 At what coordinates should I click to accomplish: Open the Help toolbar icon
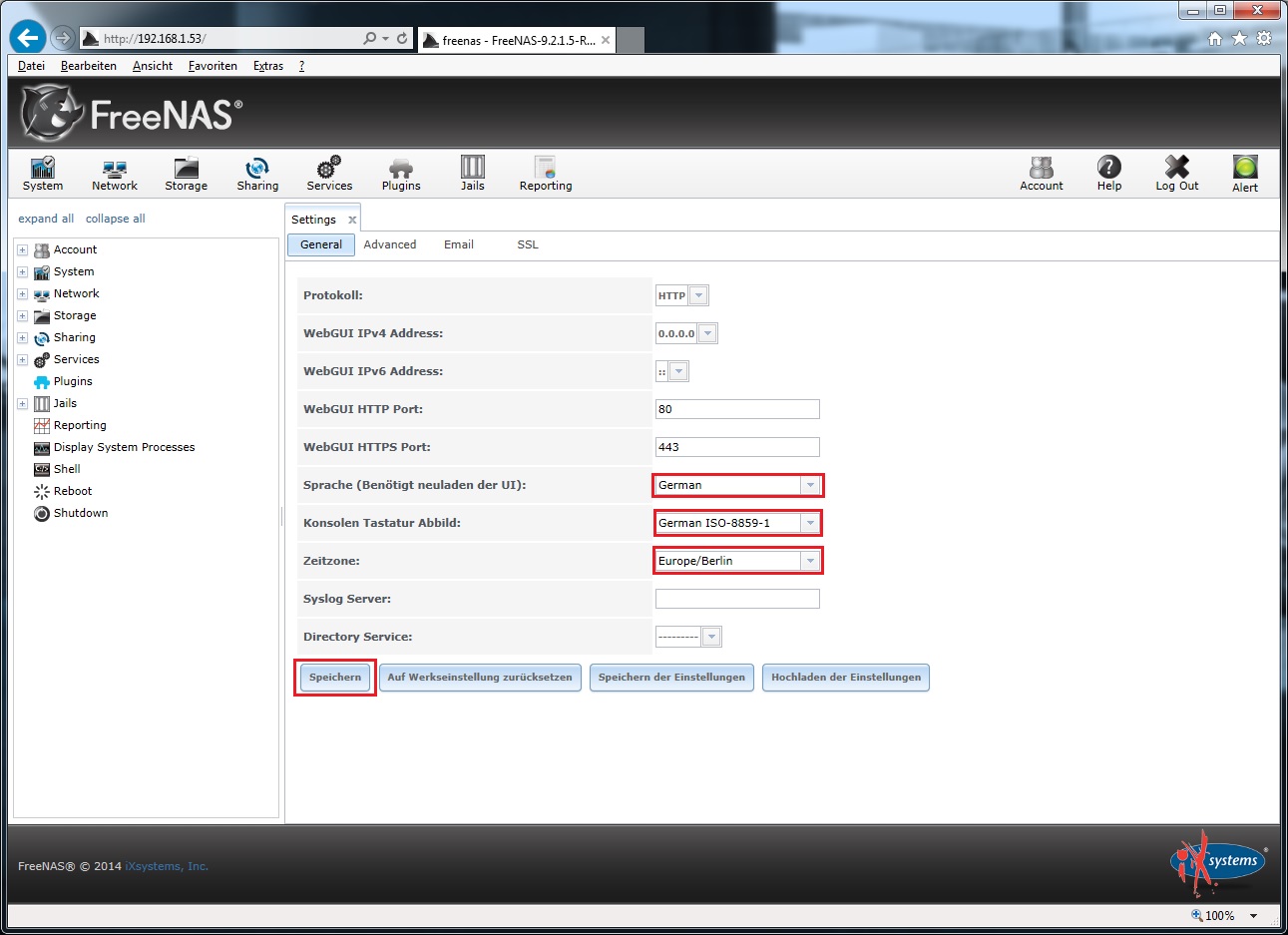1109,173
